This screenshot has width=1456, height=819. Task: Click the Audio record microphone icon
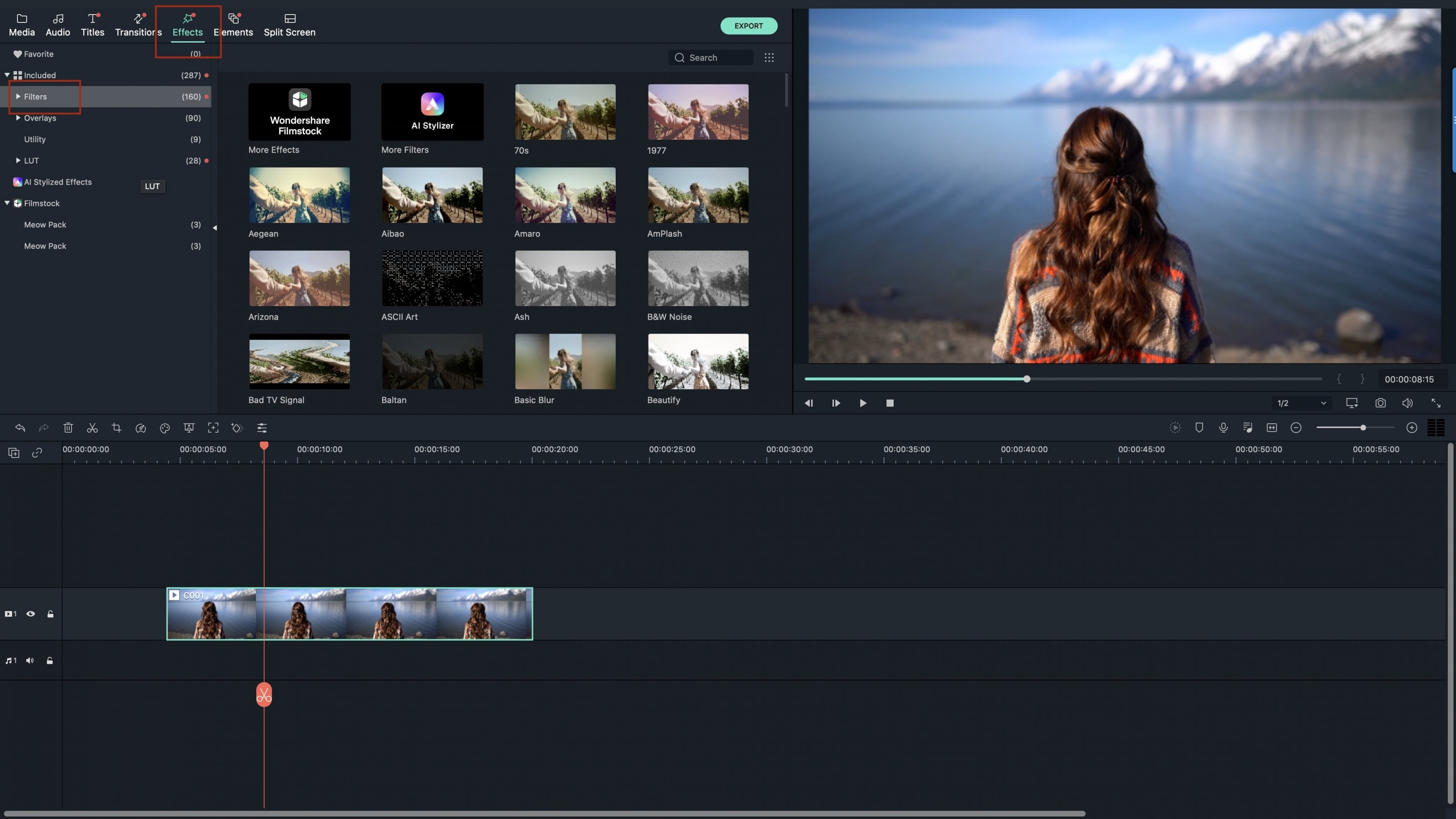pyautogui.click(x=1223, y=428)
